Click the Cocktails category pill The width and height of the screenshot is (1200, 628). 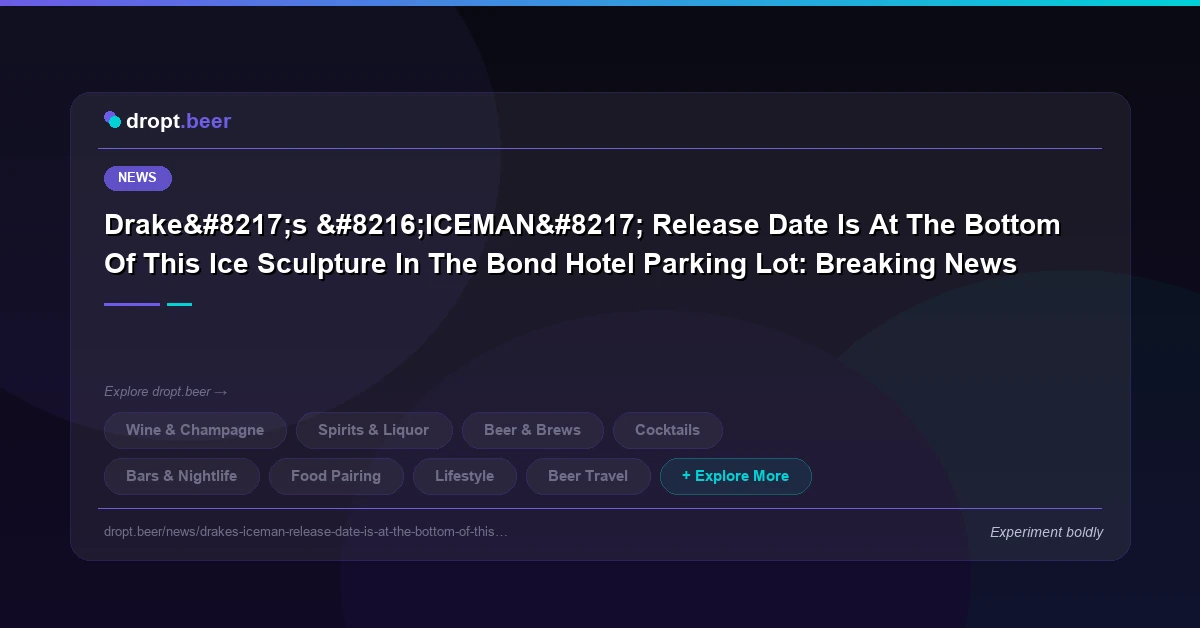(x=667, y=430)
